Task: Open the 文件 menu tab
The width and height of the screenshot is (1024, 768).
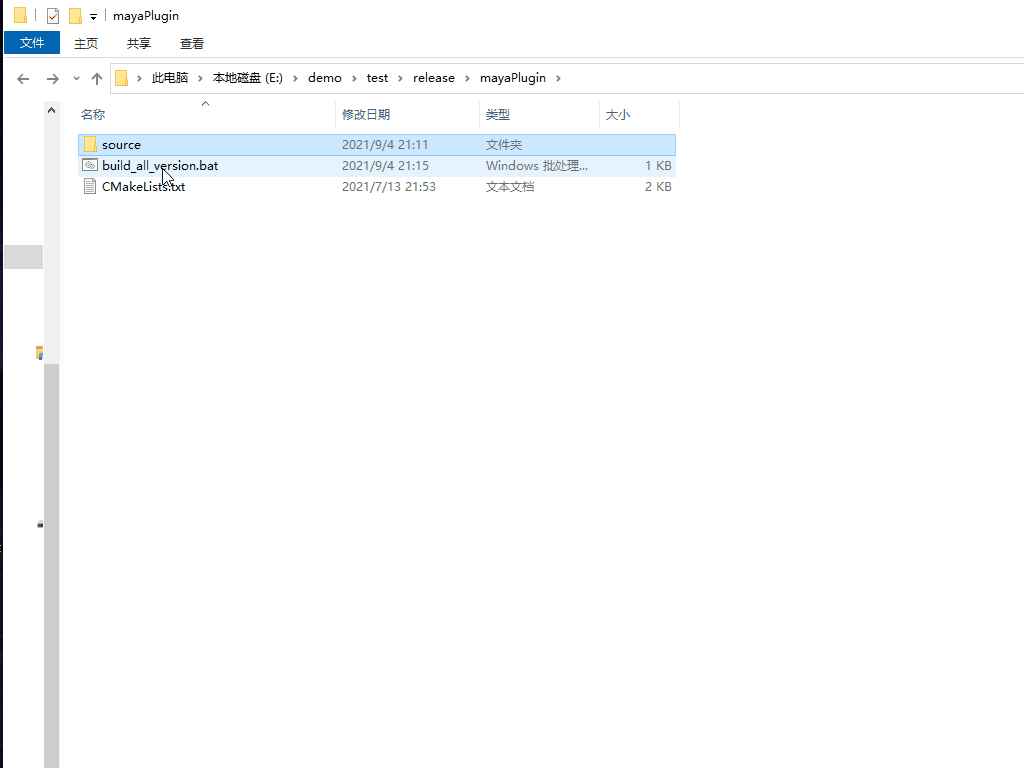Action: tap(32, 43)
